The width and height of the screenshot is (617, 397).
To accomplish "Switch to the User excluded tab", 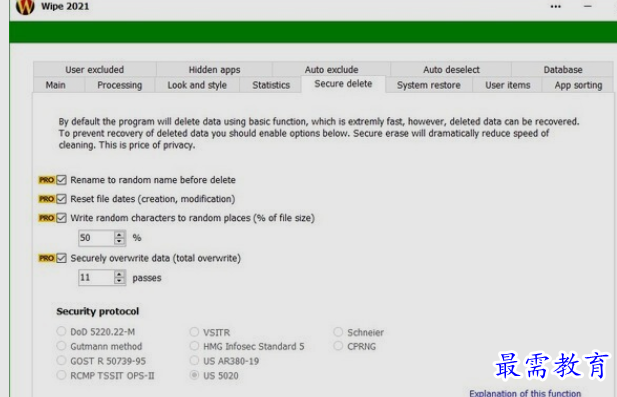I will coord(94,70).
